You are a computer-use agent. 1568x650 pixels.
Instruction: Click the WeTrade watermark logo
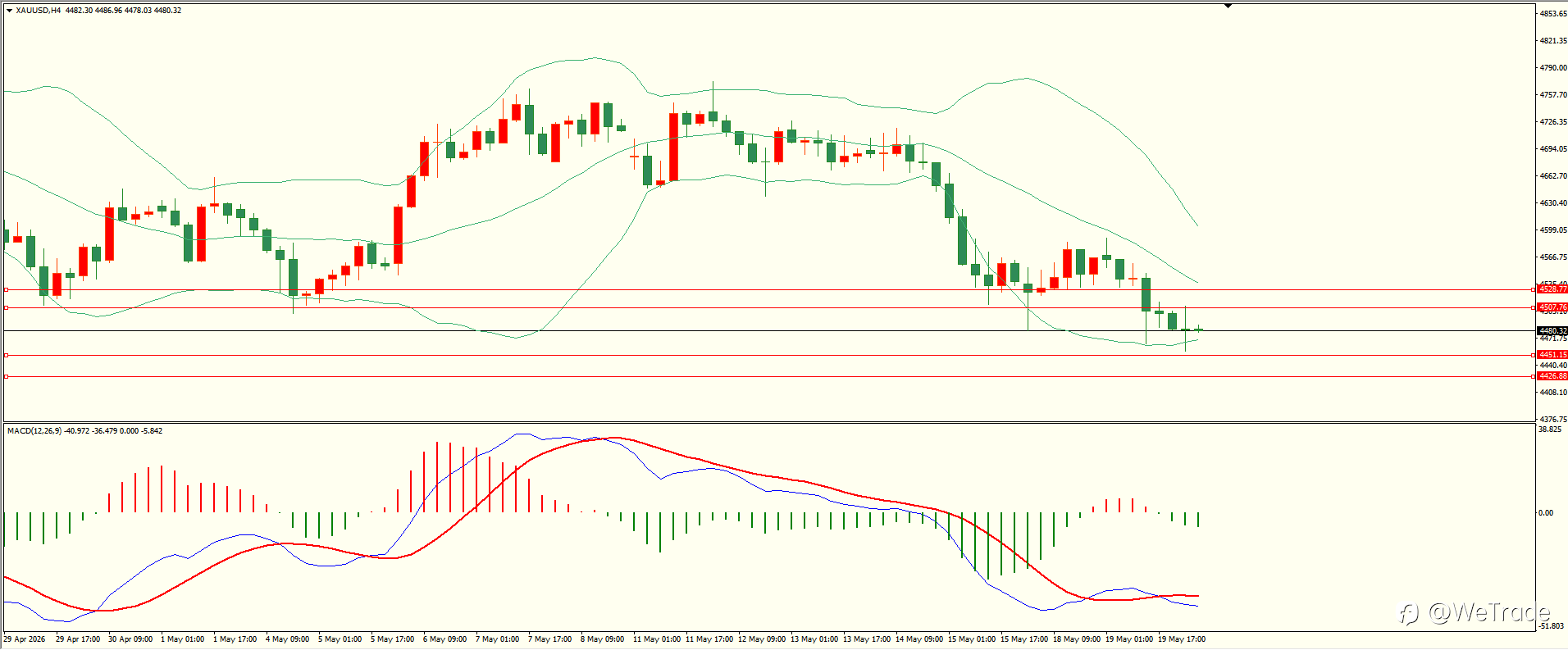[x=1474, y=612]
